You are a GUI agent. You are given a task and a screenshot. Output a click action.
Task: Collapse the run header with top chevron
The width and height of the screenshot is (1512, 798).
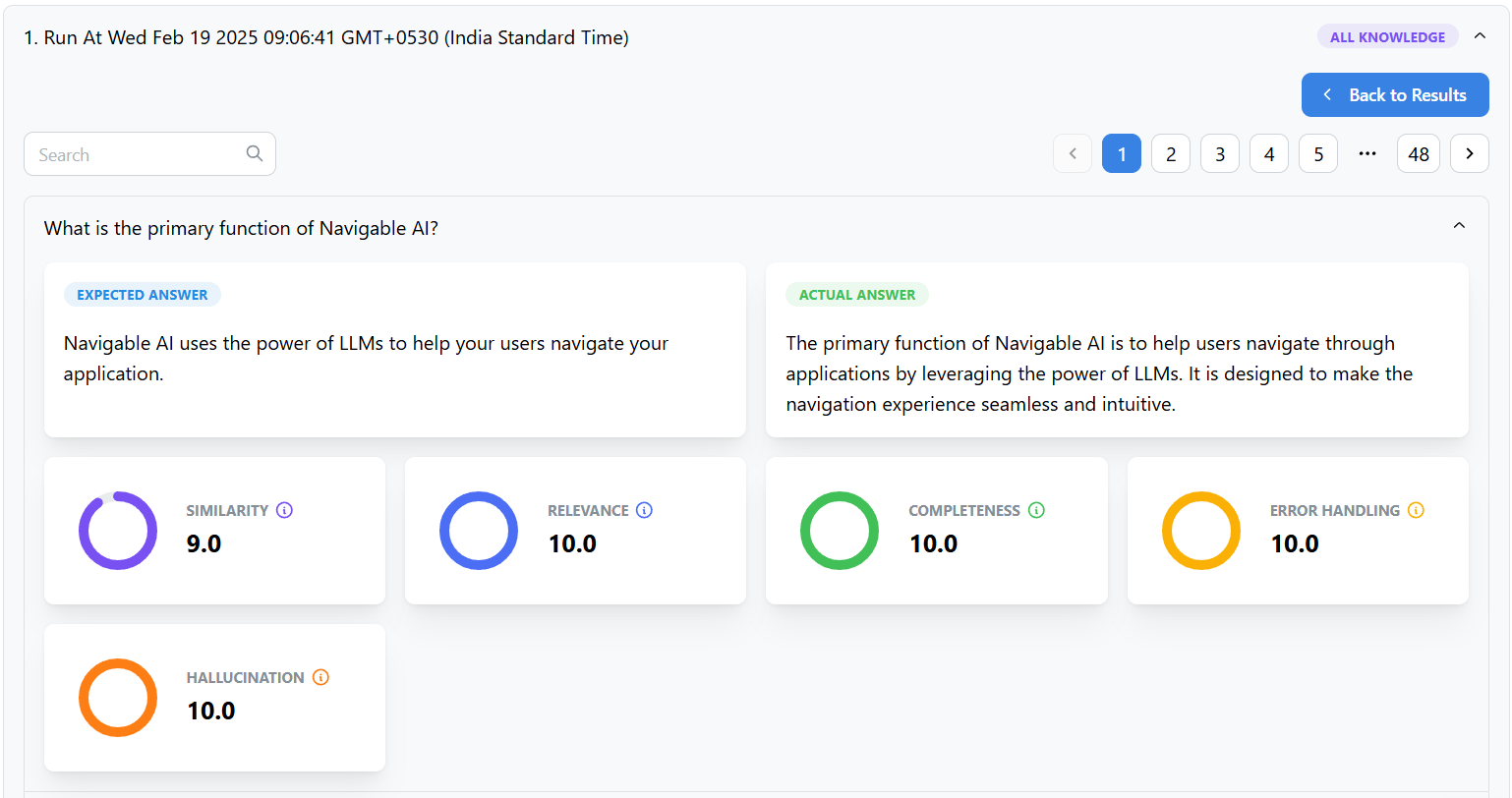(x=1480, y=36)
